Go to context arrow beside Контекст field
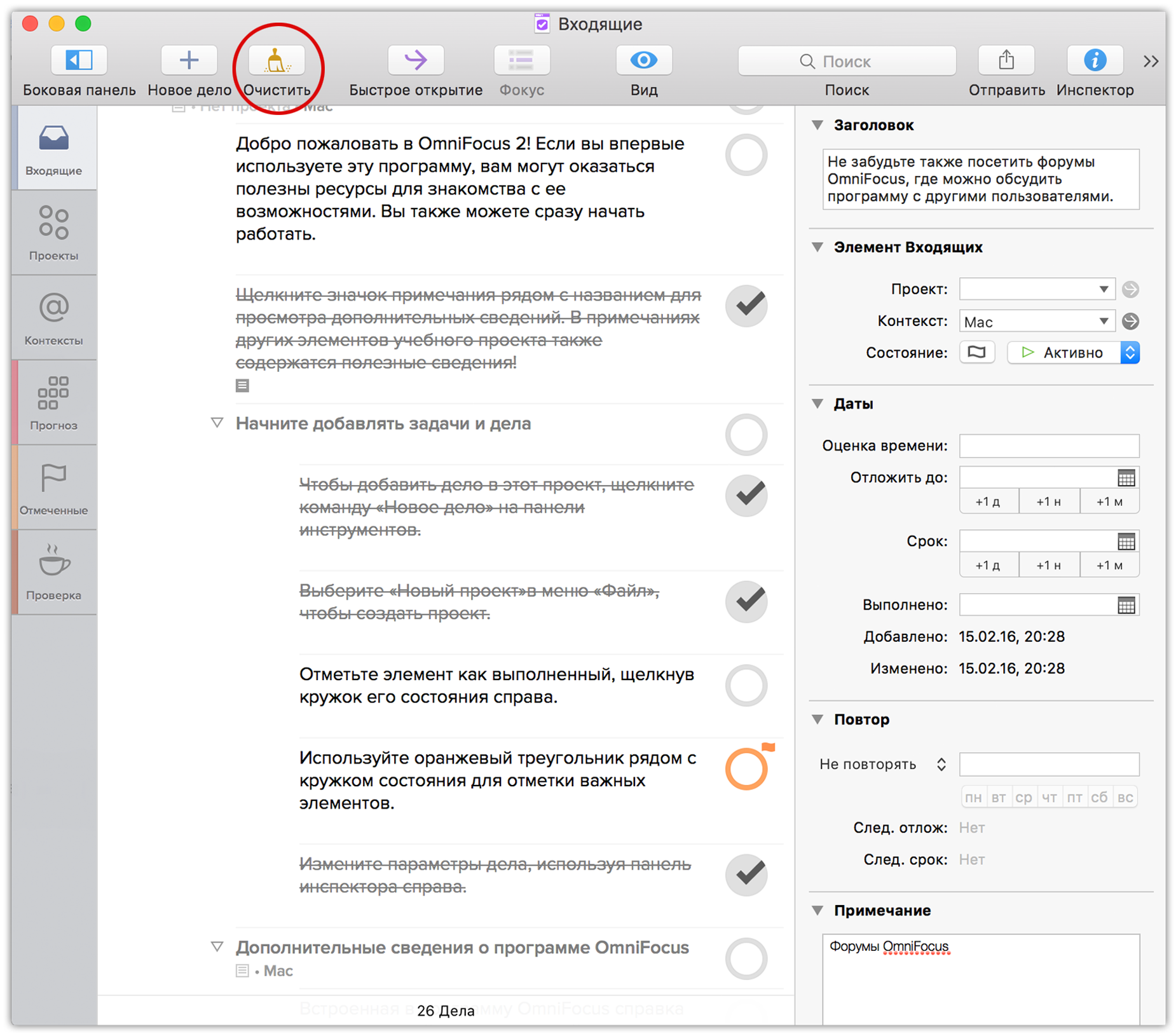The image size is (1176, 1036). click(x=1130, y=322)
